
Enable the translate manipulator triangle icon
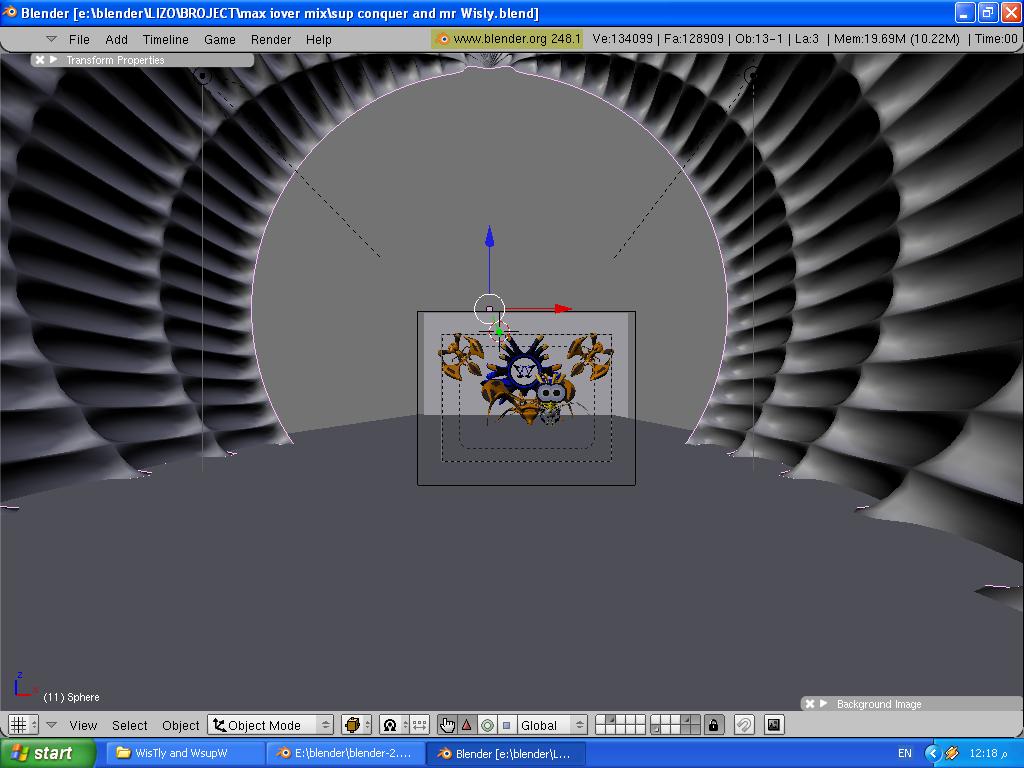point(467,725)
